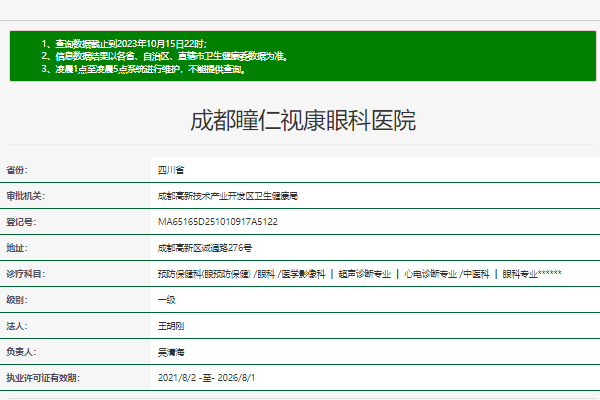The width and height of the screenshot is (600, 400).
Task: Click the responsible person name 吴清海
Action: 171,352
